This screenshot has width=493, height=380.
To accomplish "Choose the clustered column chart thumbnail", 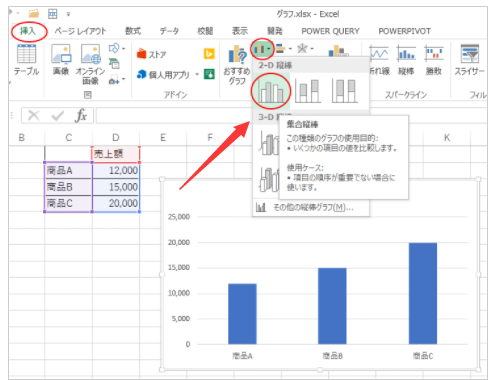I will 270,91.
